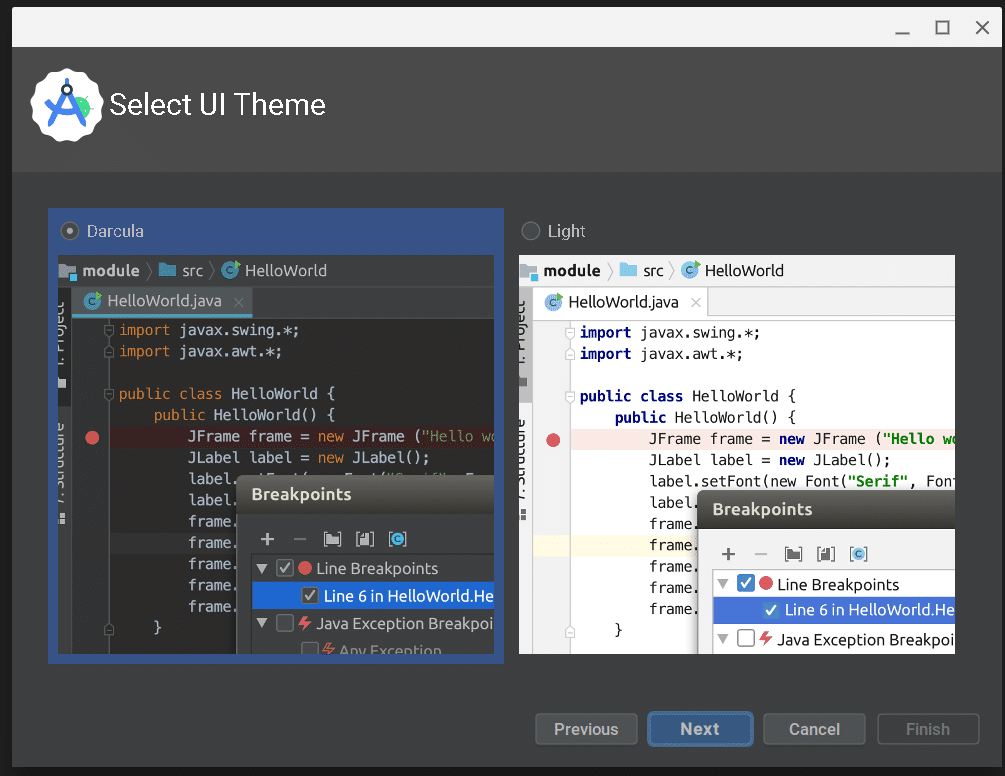Click the 'public class HelloWorld' line in Light preview
The height and width of the screenshot is (776, 1005).
[688, 396]
